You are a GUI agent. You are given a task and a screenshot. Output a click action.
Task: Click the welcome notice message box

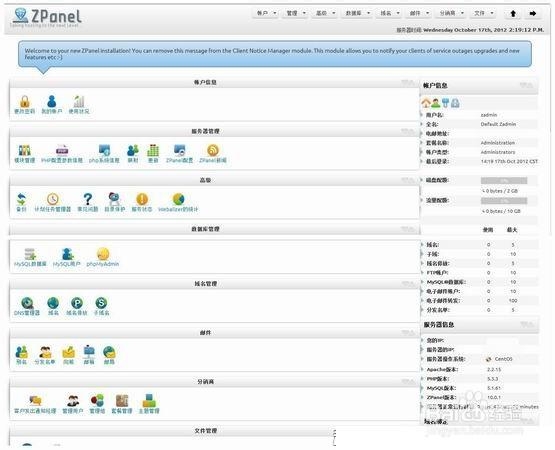275,54
